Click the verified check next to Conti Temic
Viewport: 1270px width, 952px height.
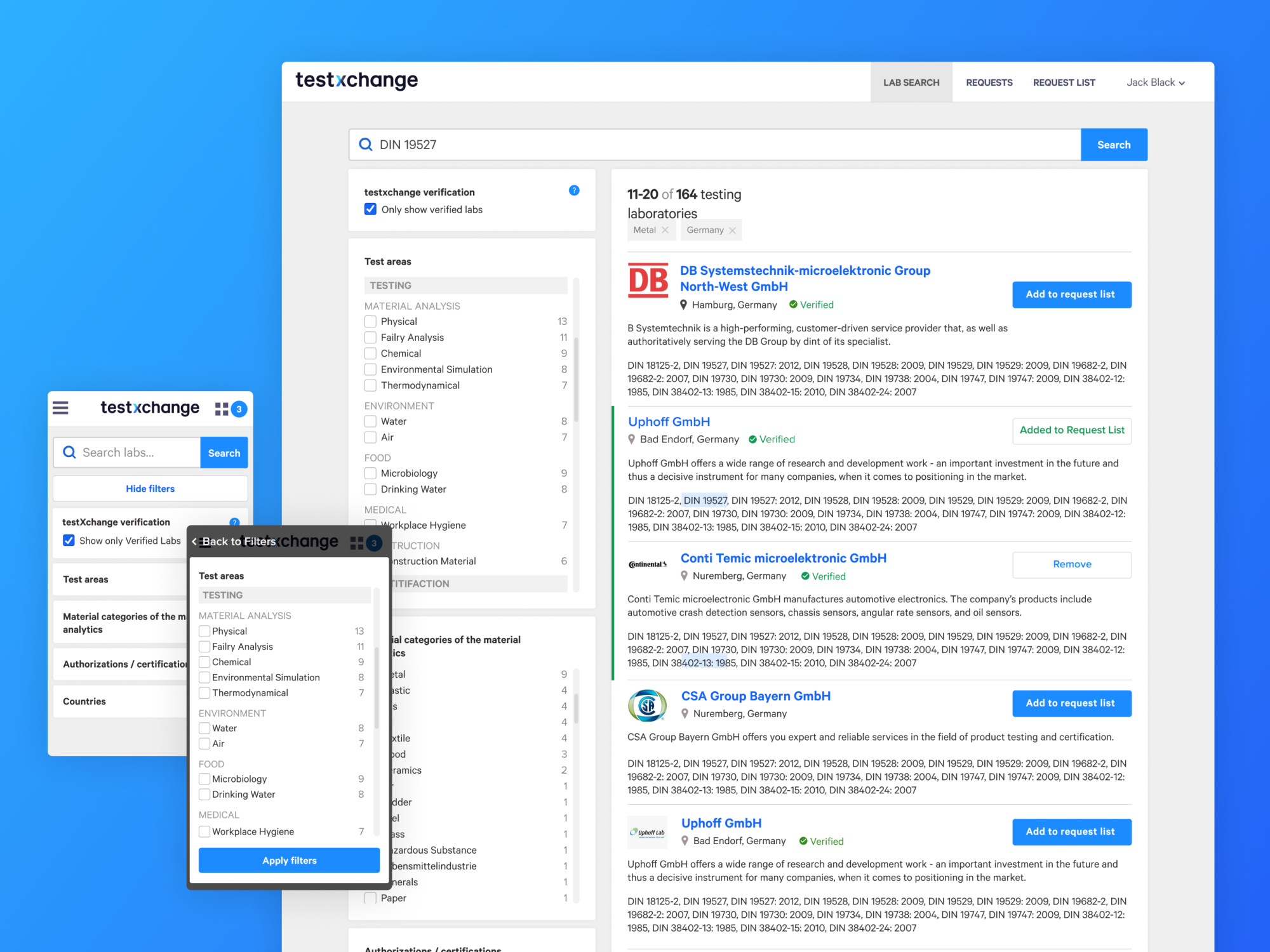[805, 576]
